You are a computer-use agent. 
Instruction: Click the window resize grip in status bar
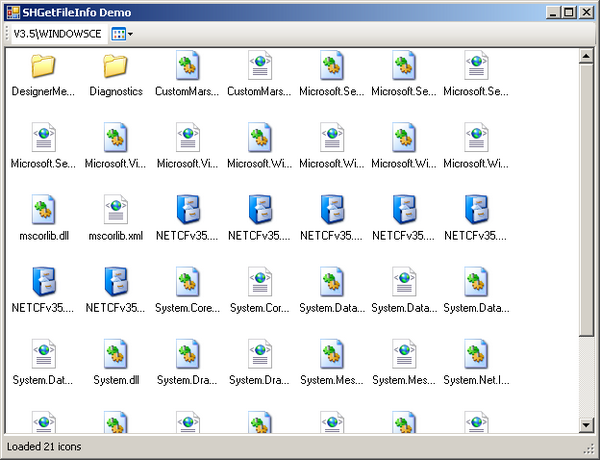tap(588, 448)
